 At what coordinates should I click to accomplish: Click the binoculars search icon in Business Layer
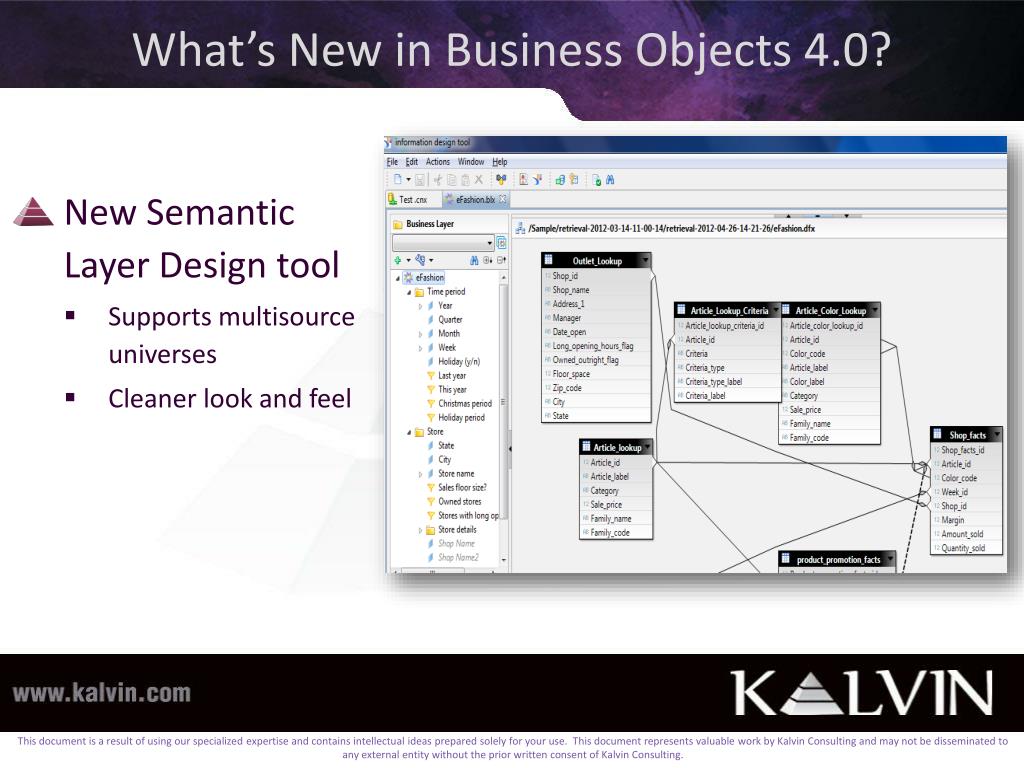coord(474,260)
